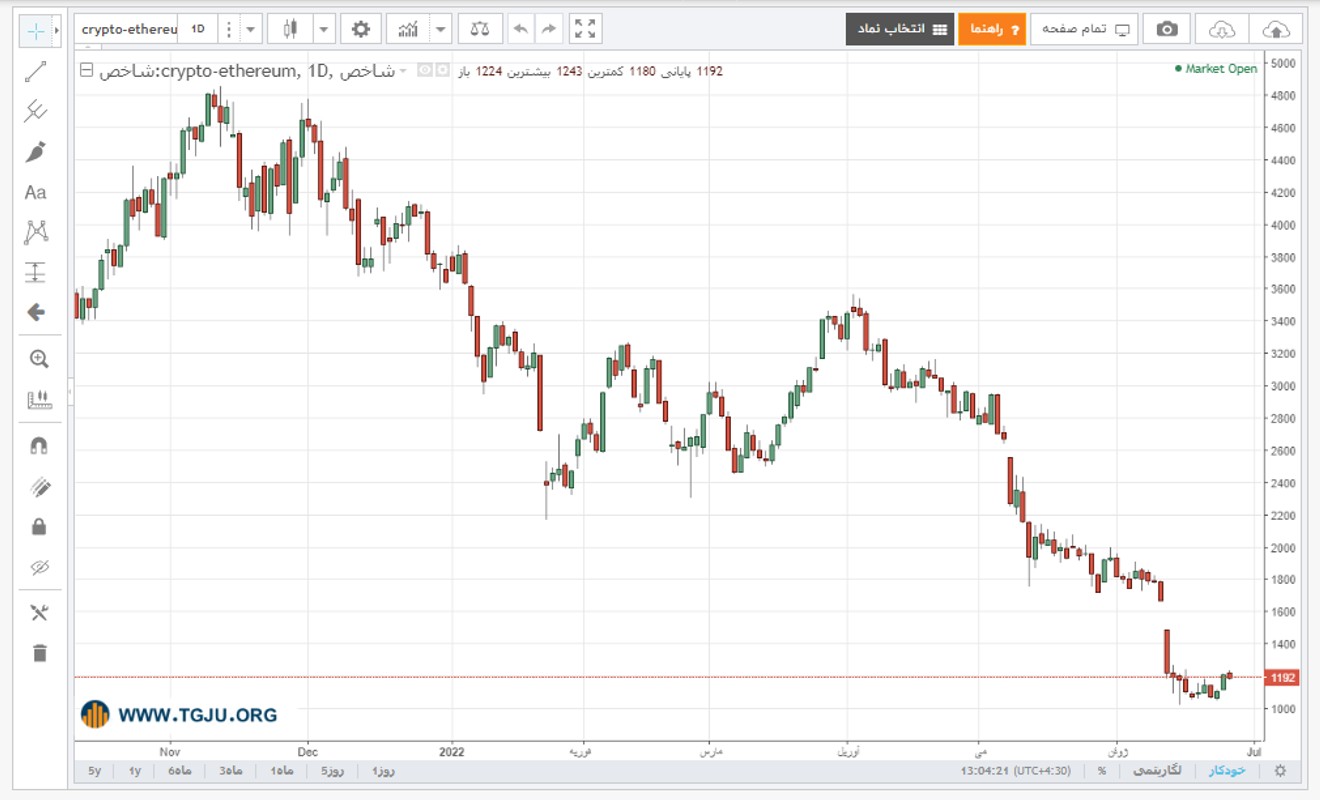
Task: Toggle lock all drawing tools
Action: pos(39,527)
